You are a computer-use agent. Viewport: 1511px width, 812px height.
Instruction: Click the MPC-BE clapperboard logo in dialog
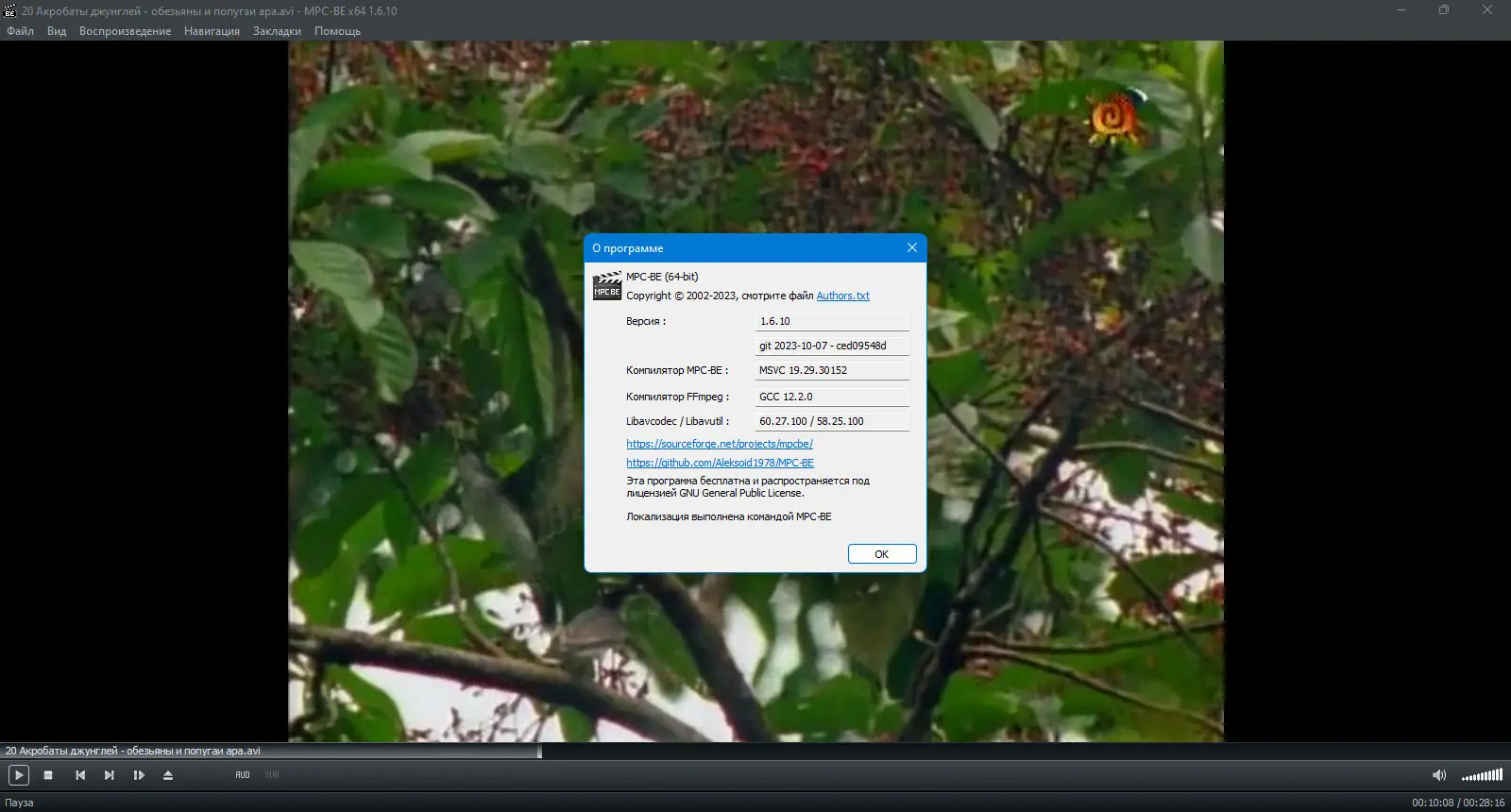[x=607, y=286]
